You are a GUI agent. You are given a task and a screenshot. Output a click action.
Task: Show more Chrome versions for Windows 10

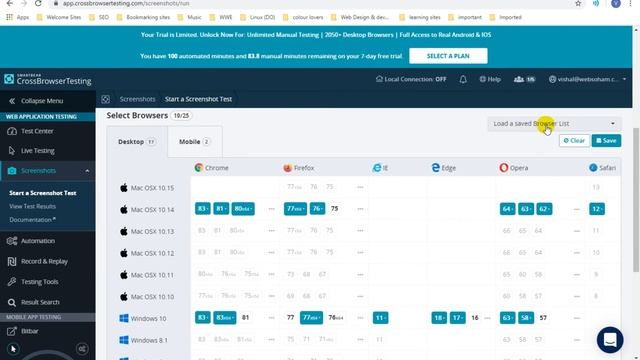pos(271,318)
